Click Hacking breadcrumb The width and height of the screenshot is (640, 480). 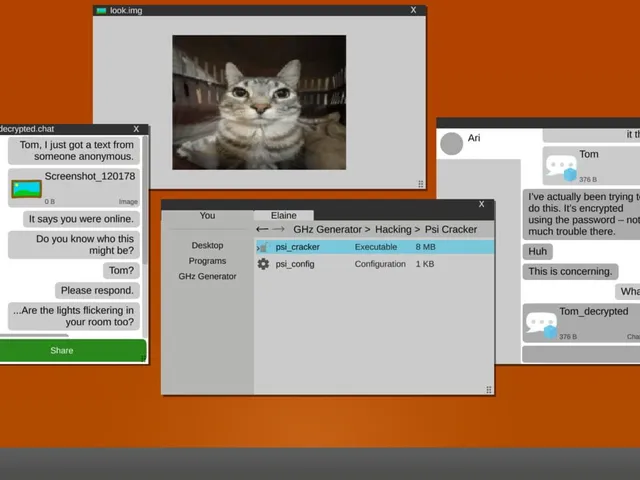393,229
